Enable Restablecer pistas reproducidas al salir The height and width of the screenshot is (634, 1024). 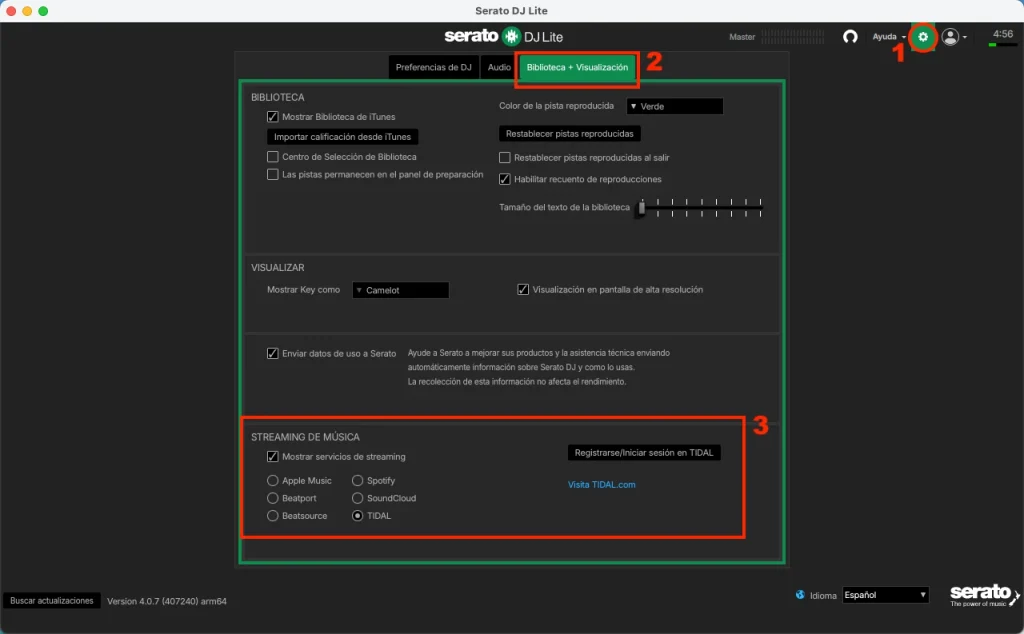[504, 157]
